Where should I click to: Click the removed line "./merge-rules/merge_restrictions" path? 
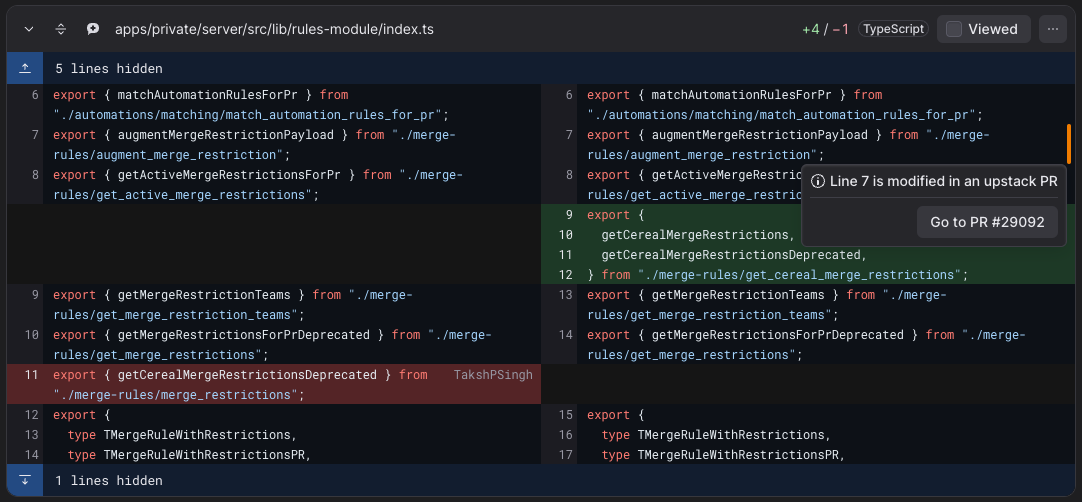pyautogui.click(x=176, y=395)
